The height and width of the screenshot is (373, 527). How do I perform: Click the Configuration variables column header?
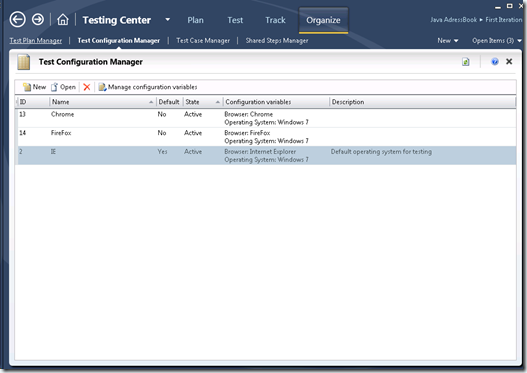click(276, 102)
